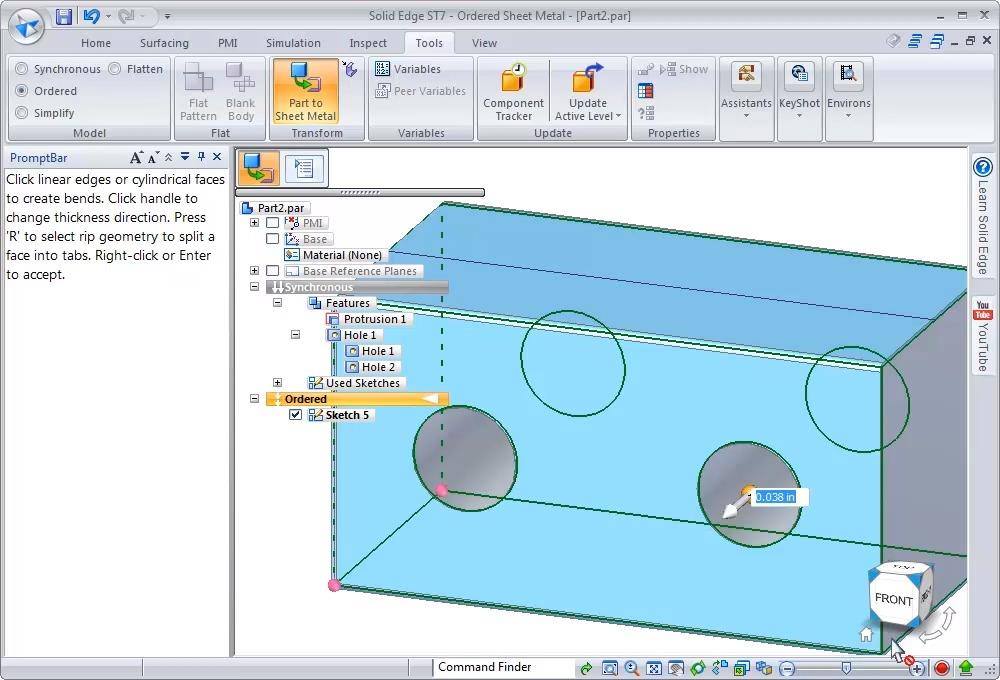Select the Inspect tab
The width and height of the screenshot is (1000, 680).
click(x=367, y=43)
